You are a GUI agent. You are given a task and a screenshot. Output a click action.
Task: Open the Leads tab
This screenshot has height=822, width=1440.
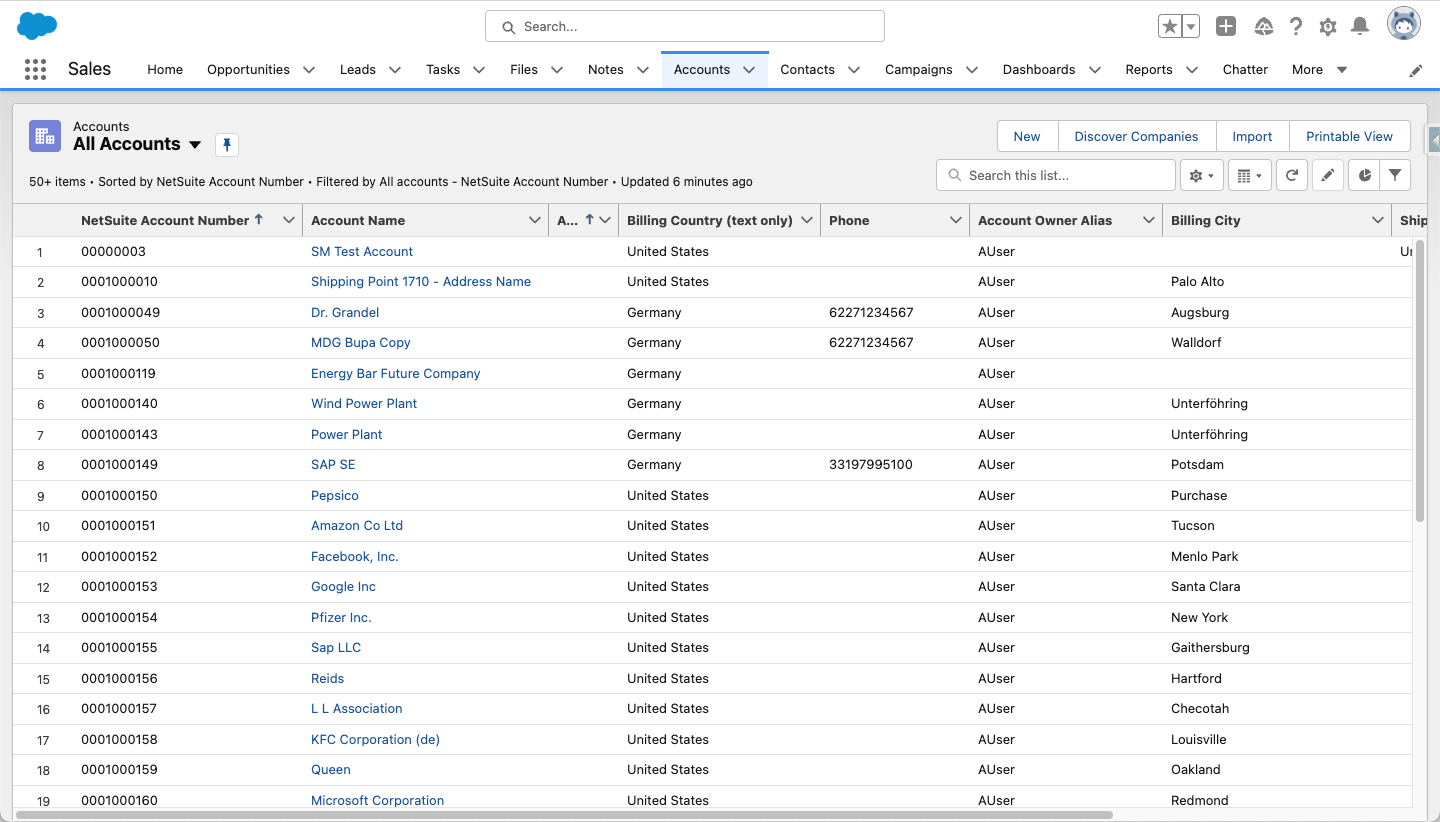(358, 69)
